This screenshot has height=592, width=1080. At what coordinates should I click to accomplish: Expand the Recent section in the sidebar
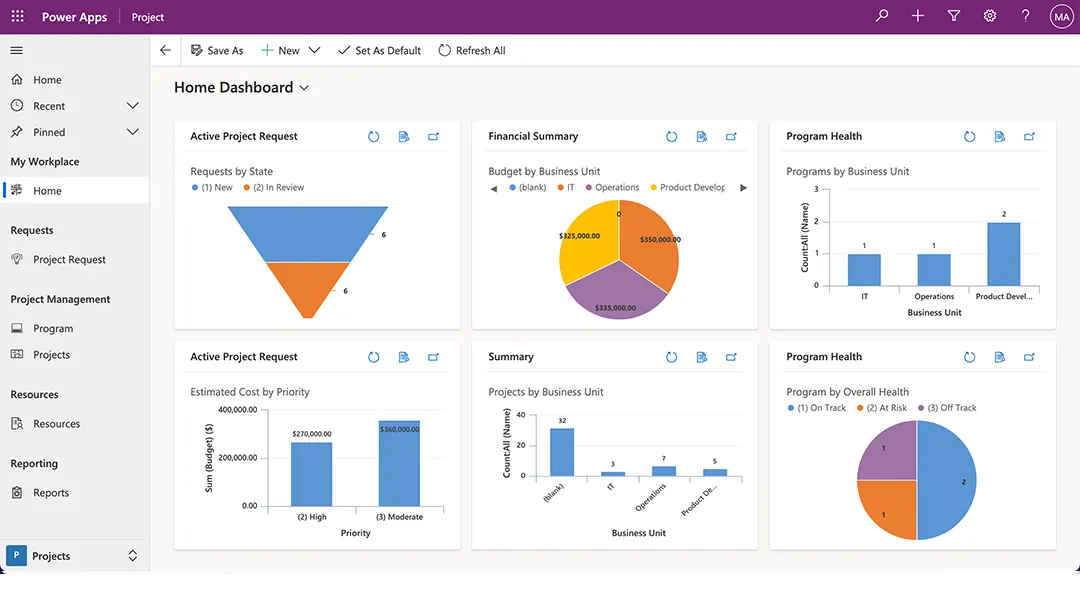(x=133, y=105)
